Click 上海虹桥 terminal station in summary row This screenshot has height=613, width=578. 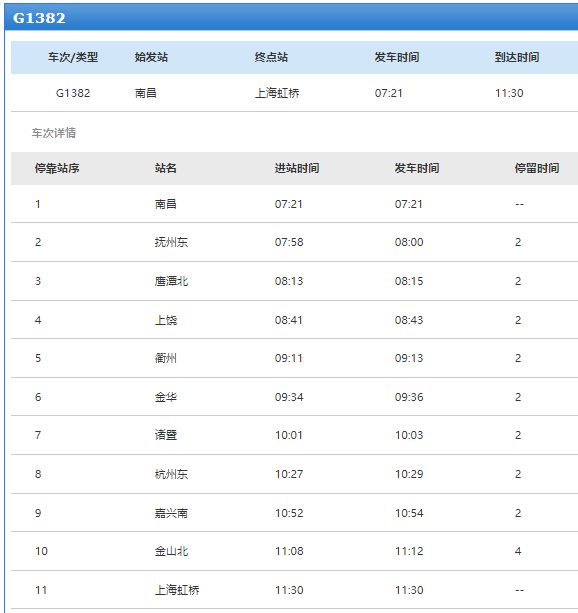pos(277,93)
